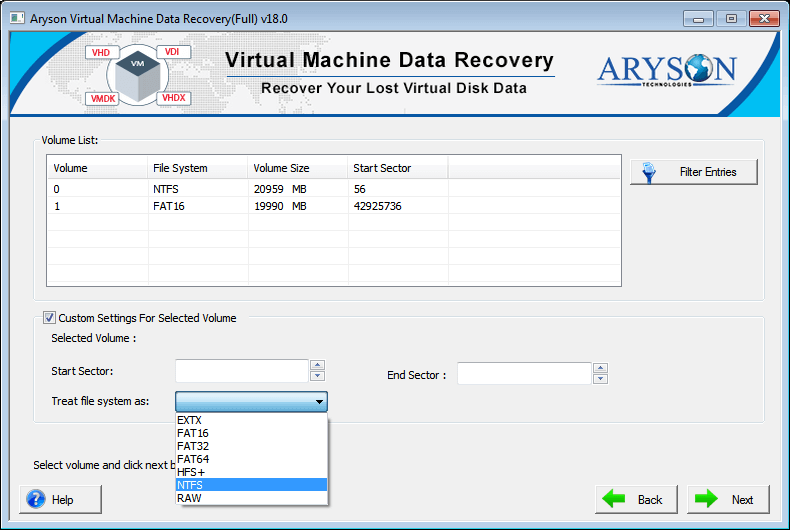Viewport: 790px width, 530px height.
Task: Proceed with the Next button
Action: pos(729,499)
